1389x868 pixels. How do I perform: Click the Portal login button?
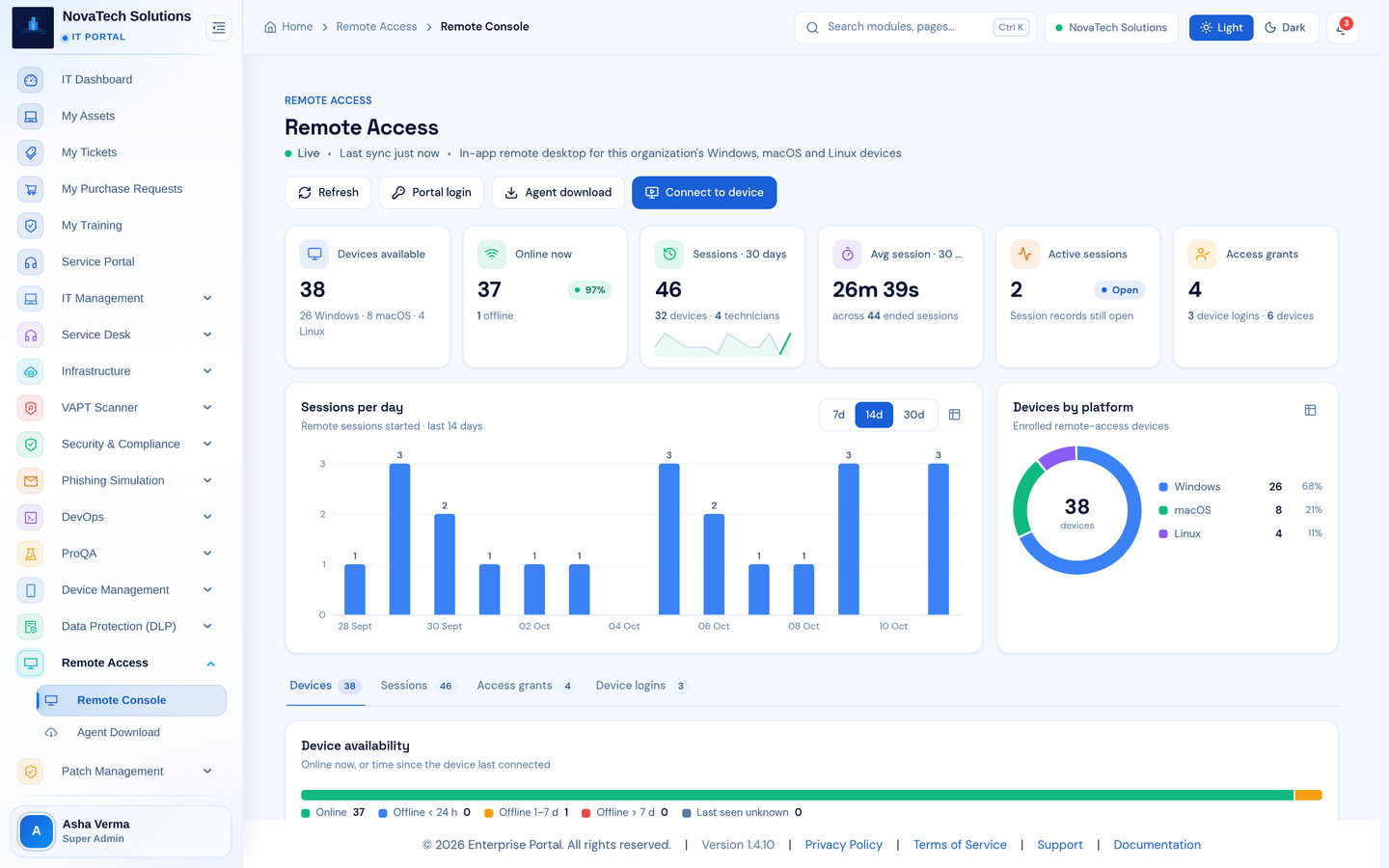[x=431, y=193]
